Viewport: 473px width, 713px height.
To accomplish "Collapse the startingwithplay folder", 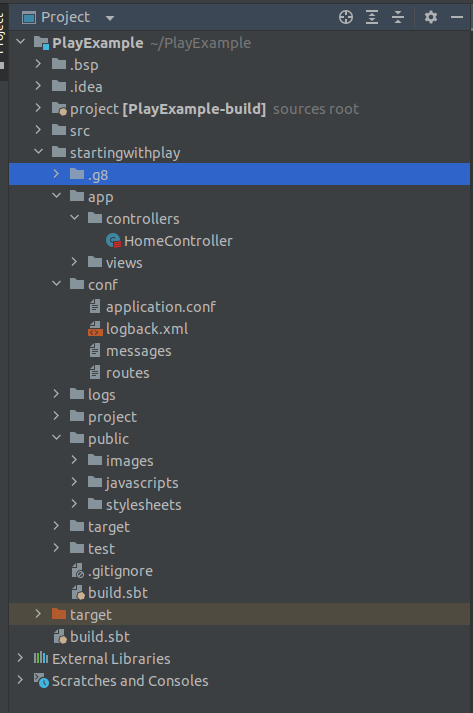I will pyautogui.click(x=38, y=151).
